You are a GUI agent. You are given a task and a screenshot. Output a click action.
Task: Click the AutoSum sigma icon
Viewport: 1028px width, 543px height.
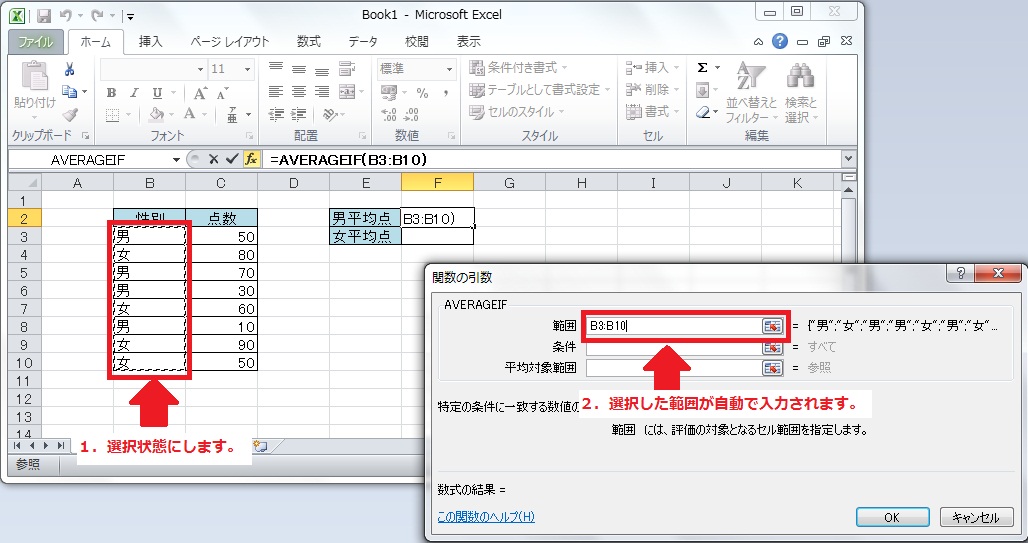(x=702, y=68)
